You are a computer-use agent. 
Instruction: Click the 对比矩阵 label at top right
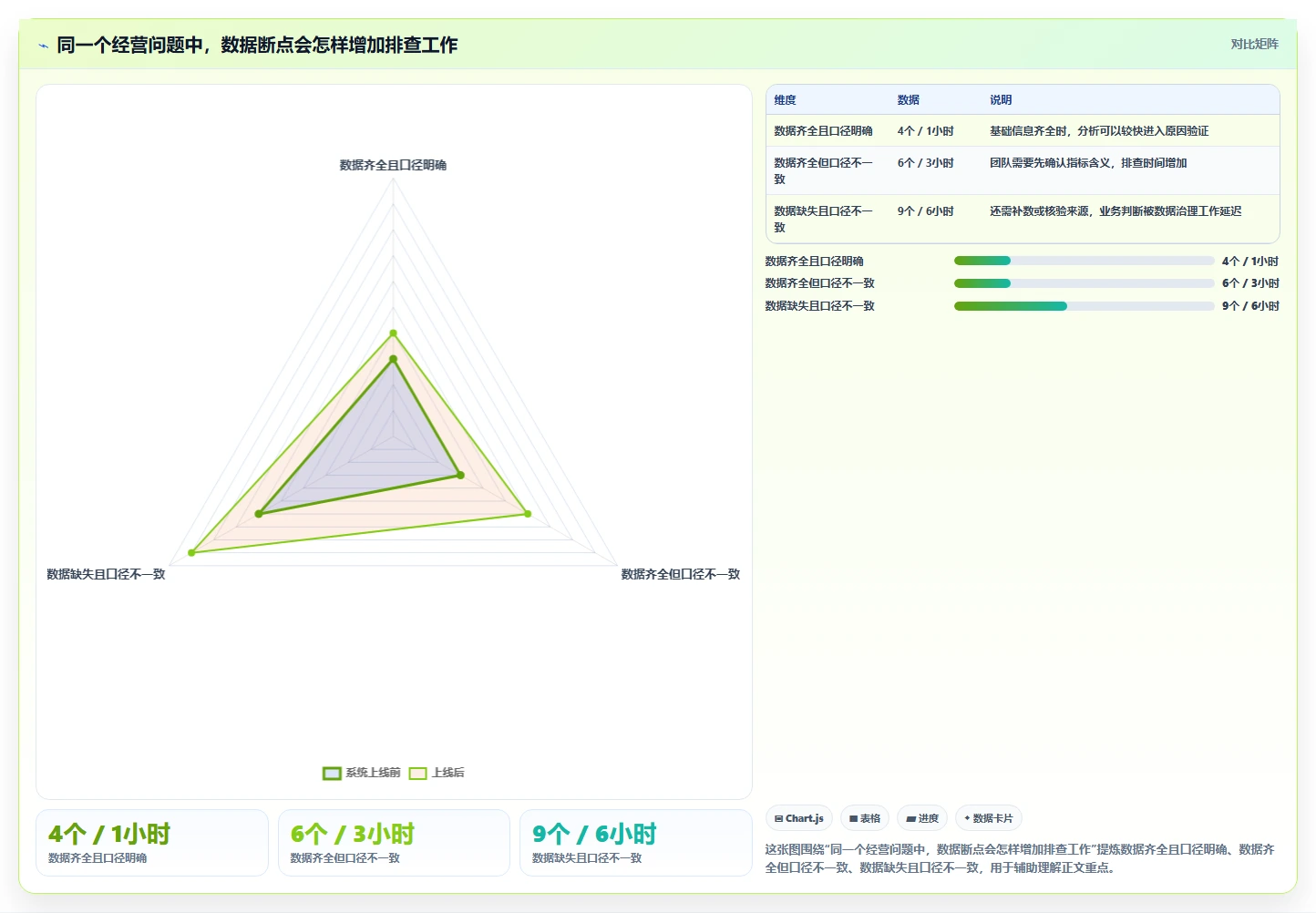1254,44
